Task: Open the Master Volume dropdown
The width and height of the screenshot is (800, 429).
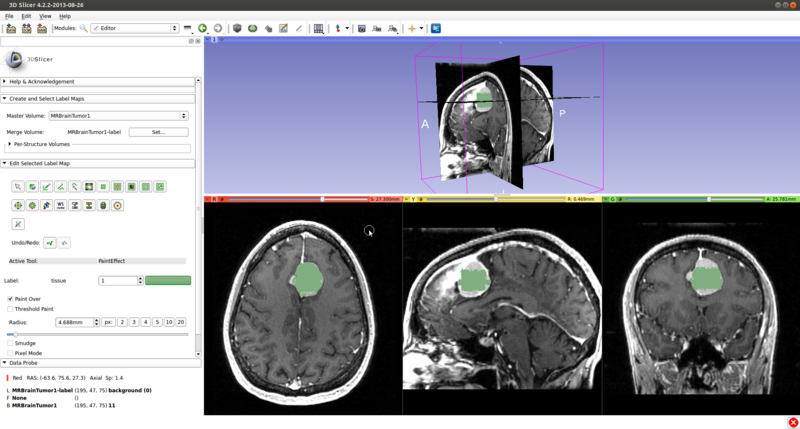Action: pos(118,116)
